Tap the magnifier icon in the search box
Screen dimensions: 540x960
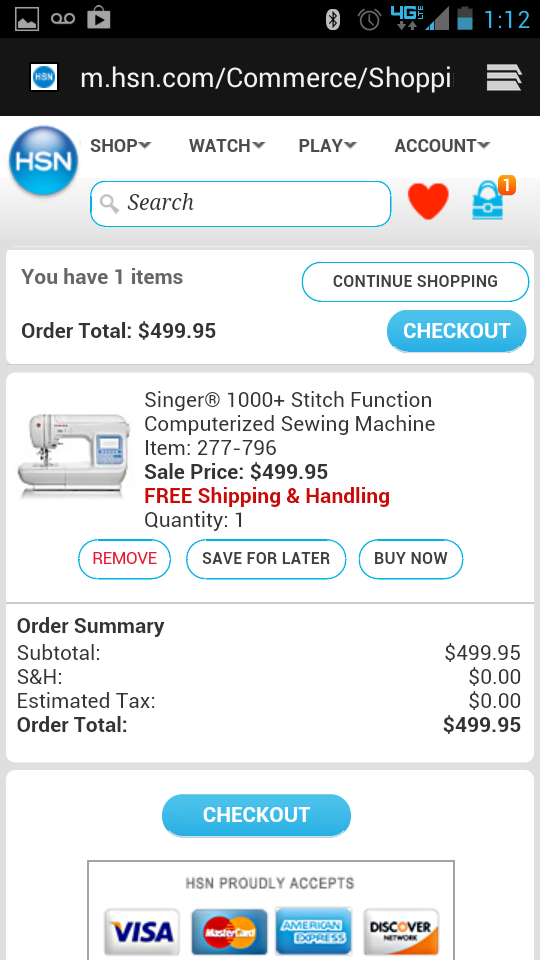[110, 204]
